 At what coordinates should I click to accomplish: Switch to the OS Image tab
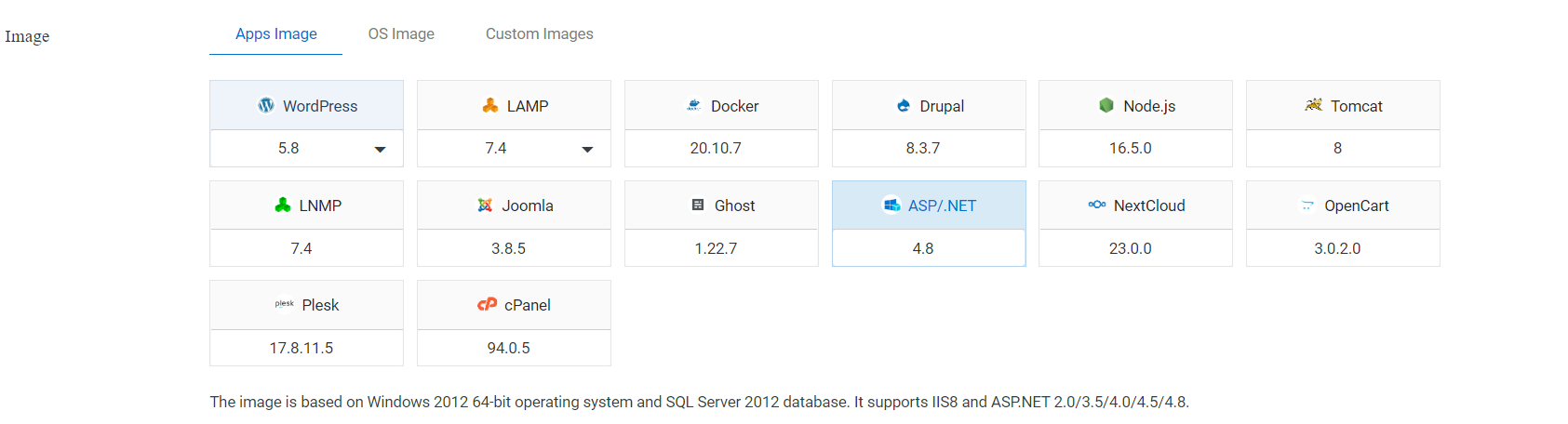point(401,33)
